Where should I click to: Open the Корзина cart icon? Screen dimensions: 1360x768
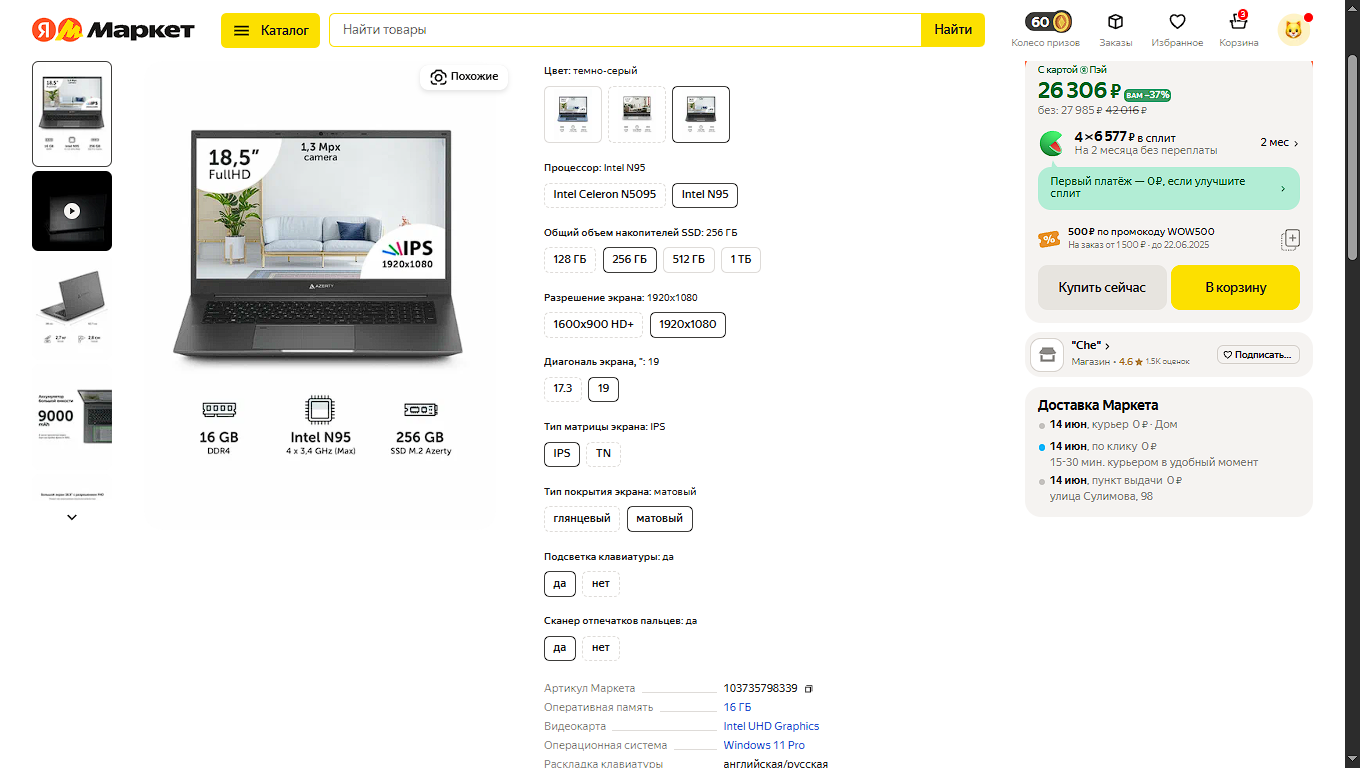click(1238, 23)
